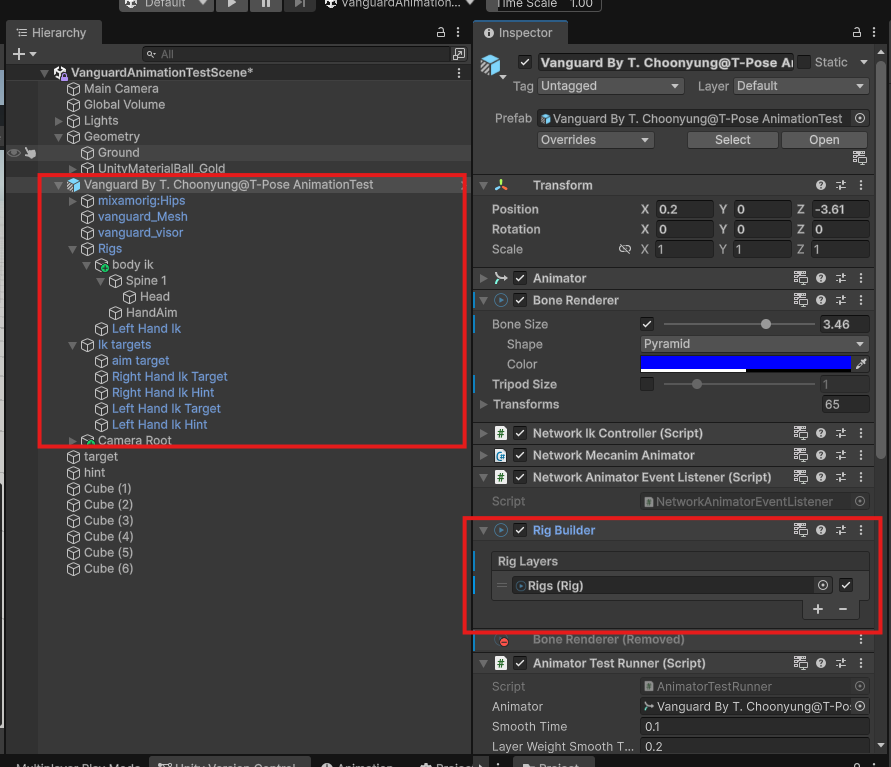Screen dimensions: 891x767
Task: Toggle visibility eye icon for Ground
Action: 14,153
